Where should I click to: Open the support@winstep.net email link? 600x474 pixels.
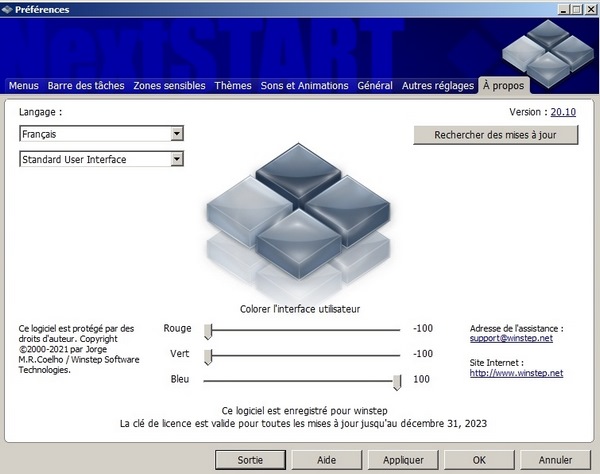click(511, 339)
